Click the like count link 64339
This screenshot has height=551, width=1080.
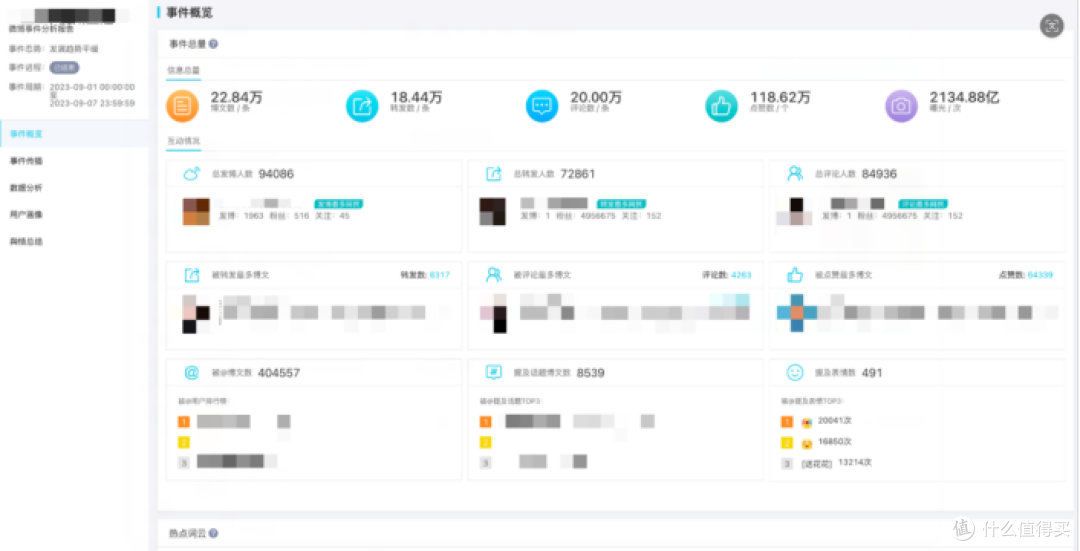(1040, 275)
